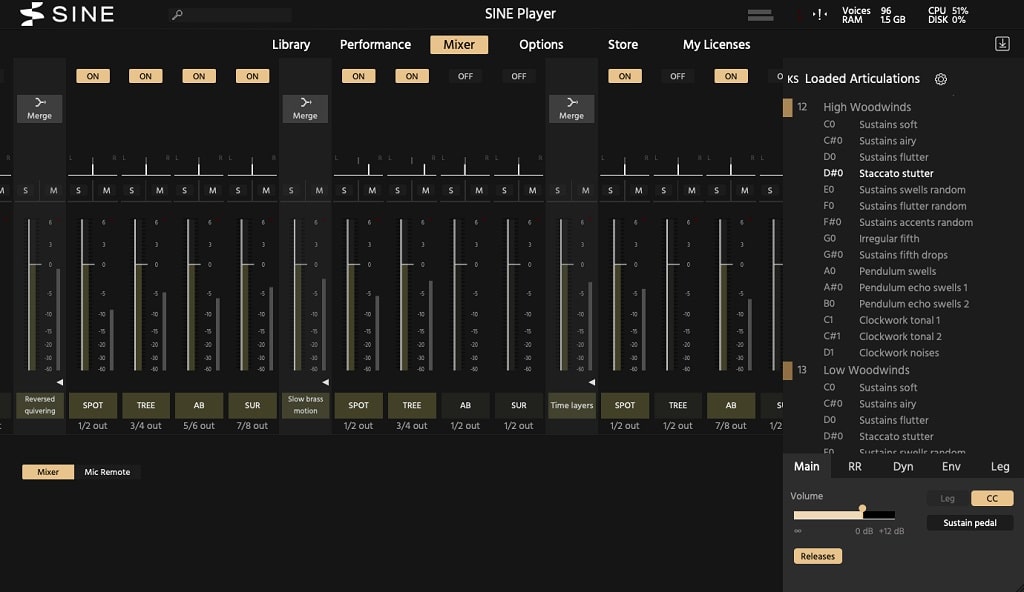Image resolution: width=1024 pixels, height=592 pixels.
Task: Switch to the Performance tab
Action: click(x=375, y=45)
